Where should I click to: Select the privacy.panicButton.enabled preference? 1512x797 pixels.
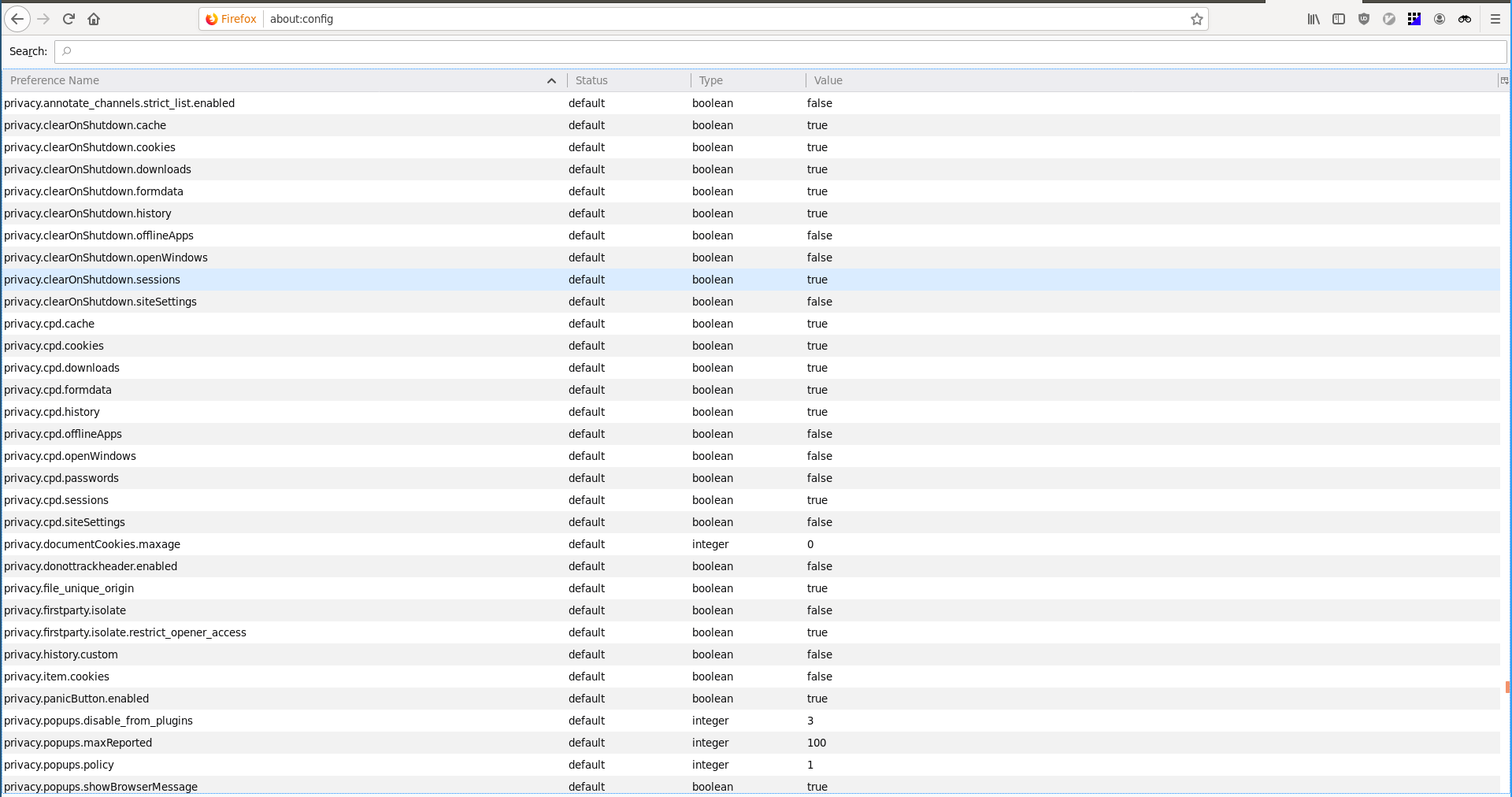point(751,699)
